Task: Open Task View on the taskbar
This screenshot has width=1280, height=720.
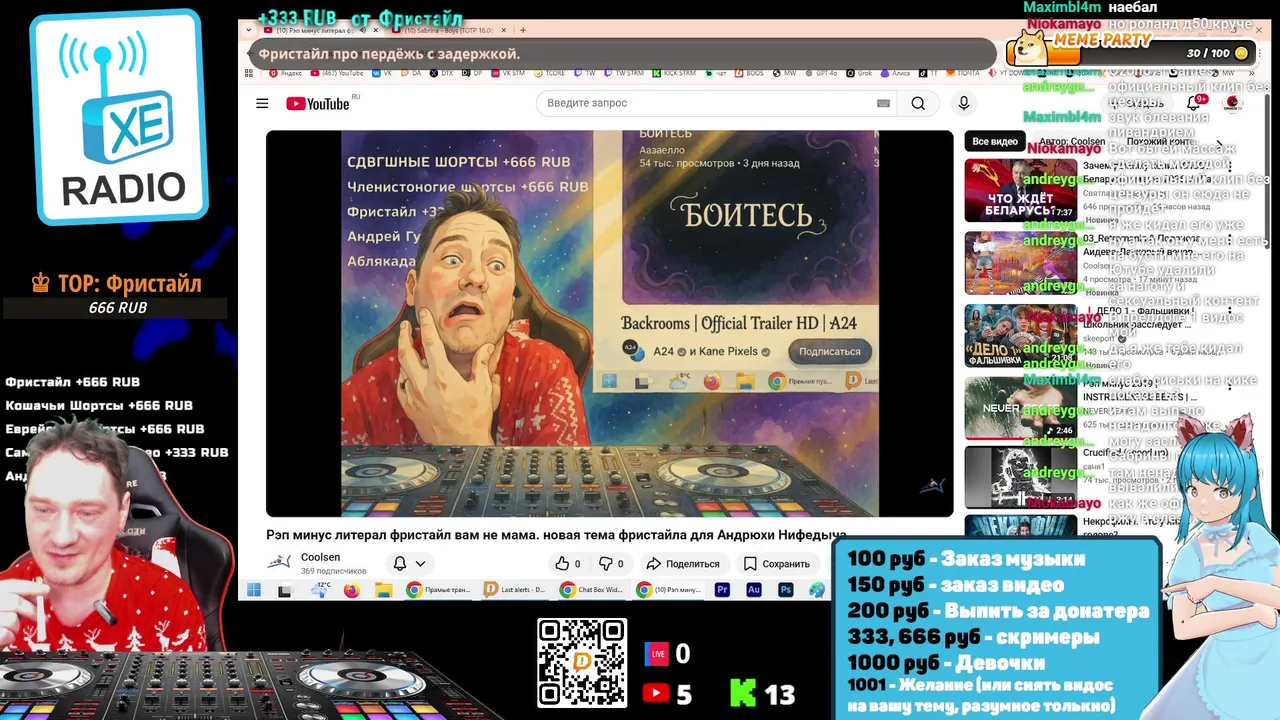Action: [x=285, y=590]
